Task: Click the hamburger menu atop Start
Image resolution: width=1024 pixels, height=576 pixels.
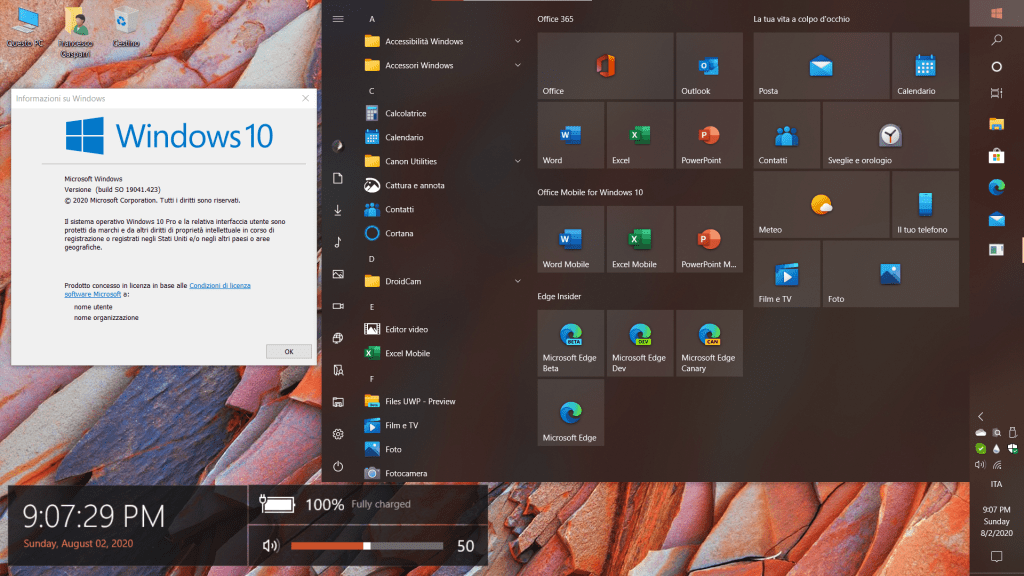Action: click(x=338, y=19)
